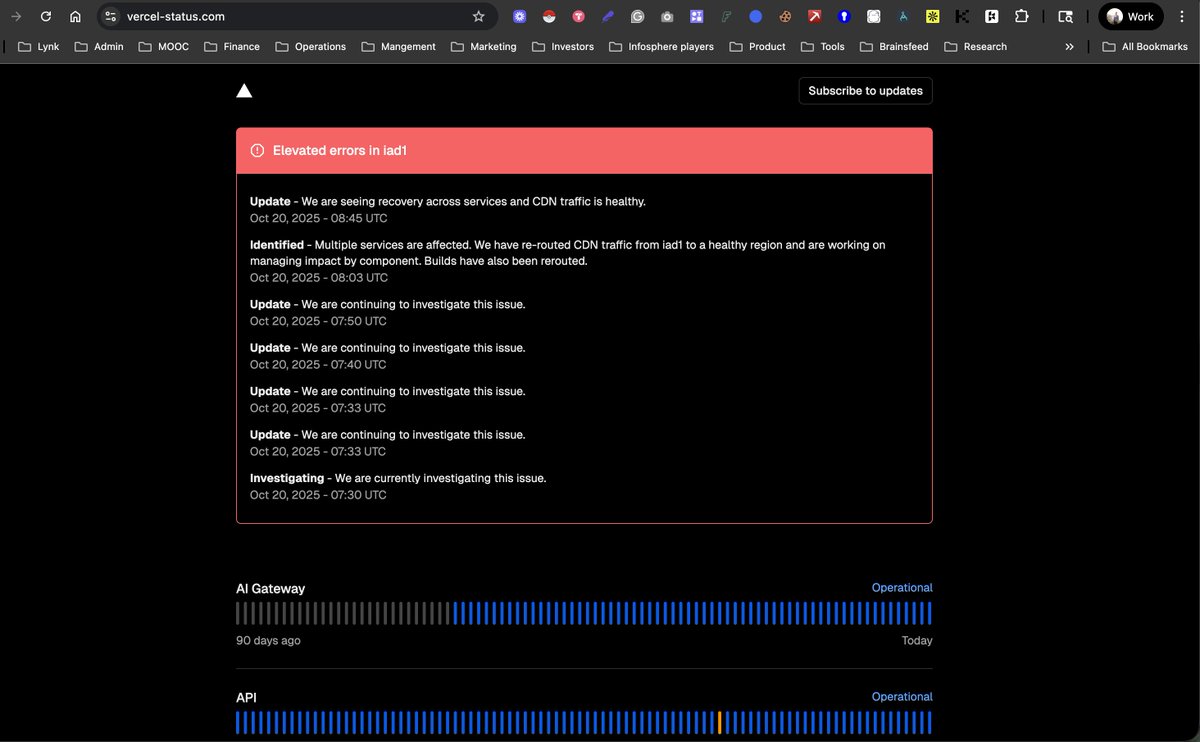1200x742 pixels.
Task: Open the All Bookmarks folder
Action: 1145,46
